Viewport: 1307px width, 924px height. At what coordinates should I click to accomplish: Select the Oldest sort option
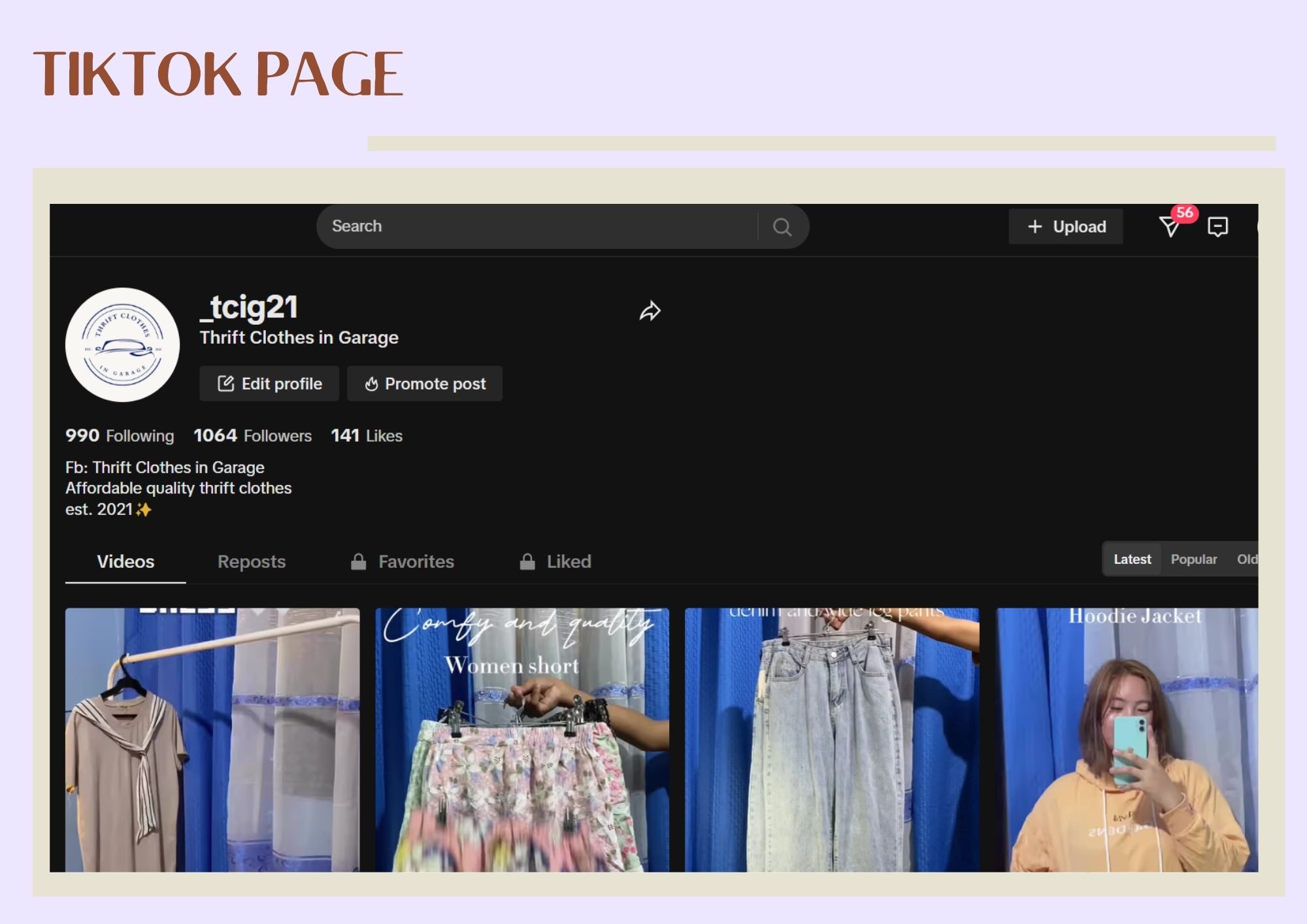coord(1246,559)
